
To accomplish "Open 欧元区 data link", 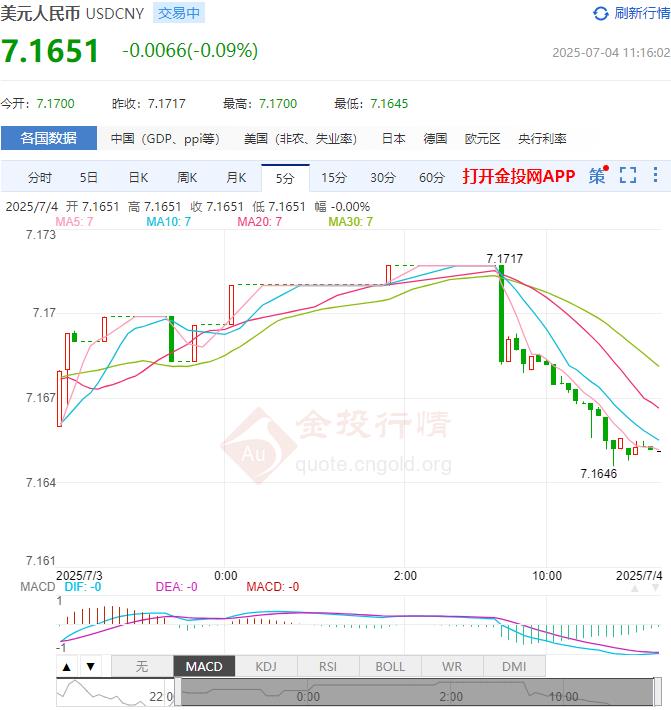I will pos(483,139).
